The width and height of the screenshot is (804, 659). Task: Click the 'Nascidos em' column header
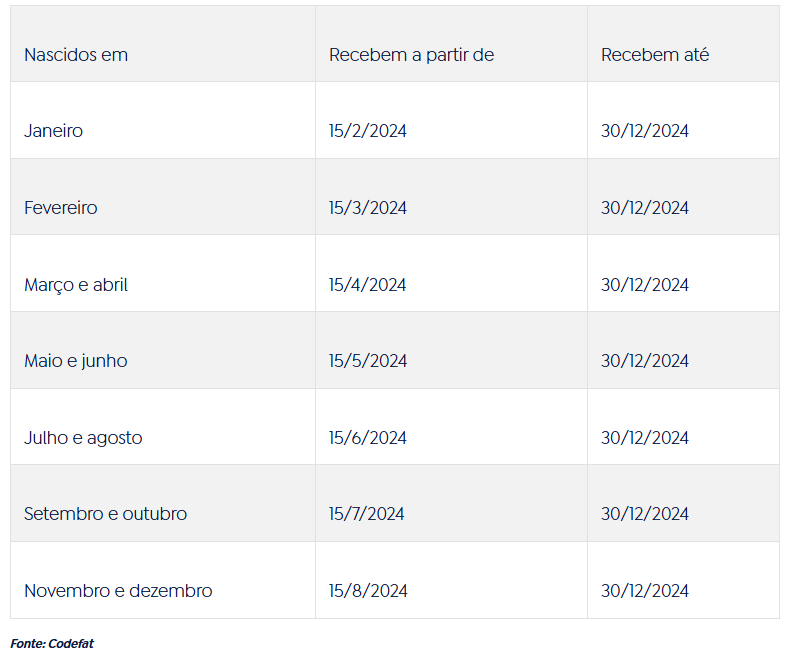click(x=76, y=55)
